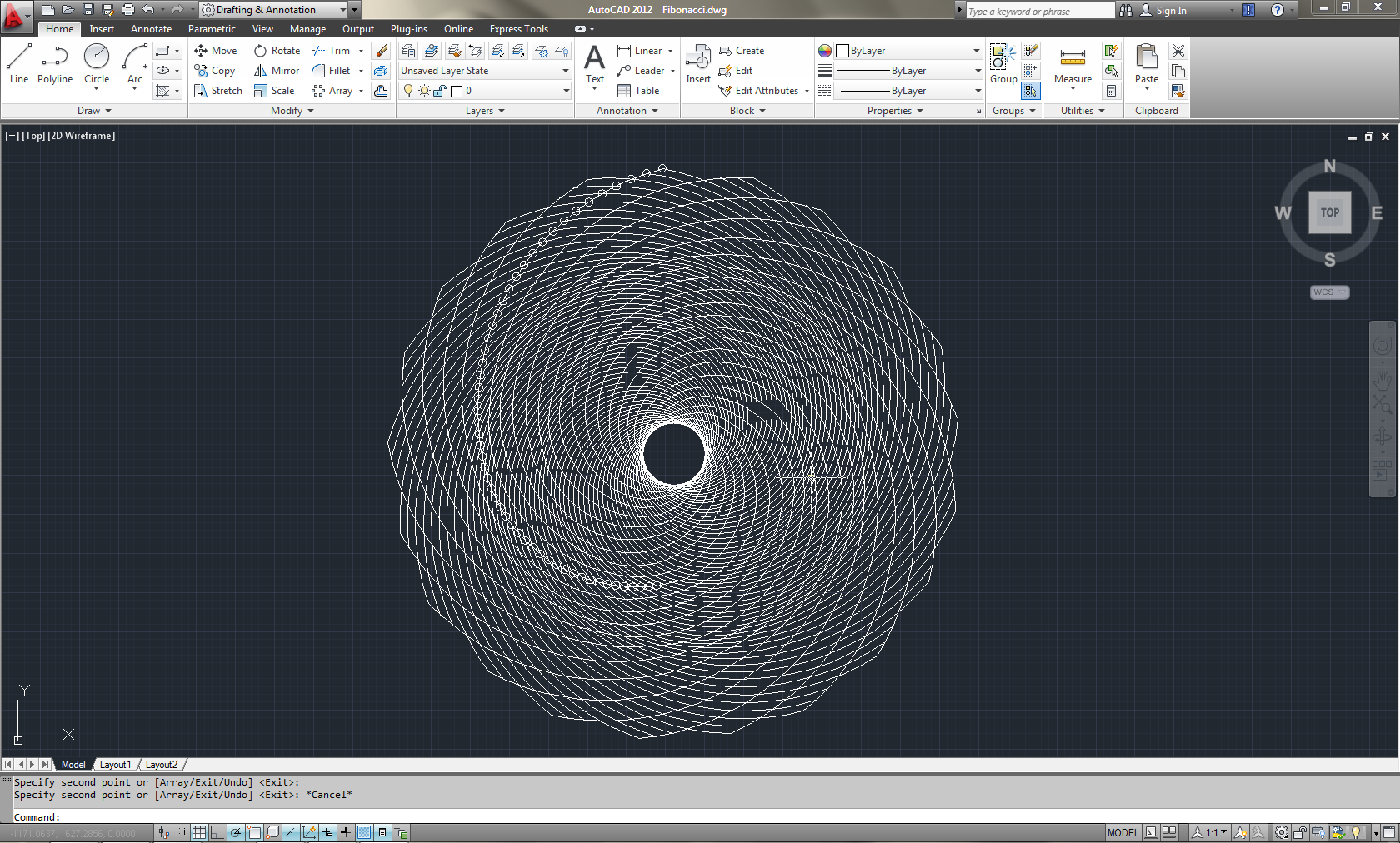Click the Erase tool icon
The height and width of the screenshot is (843, 1400).
coord(381,51)
